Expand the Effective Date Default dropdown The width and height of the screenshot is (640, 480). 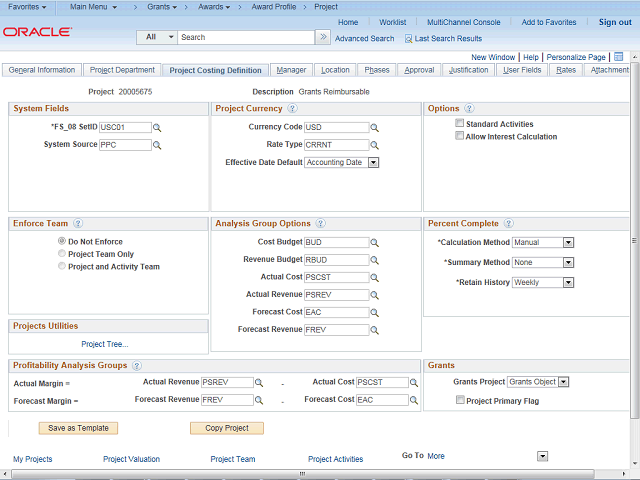click(x=373, y=162)
